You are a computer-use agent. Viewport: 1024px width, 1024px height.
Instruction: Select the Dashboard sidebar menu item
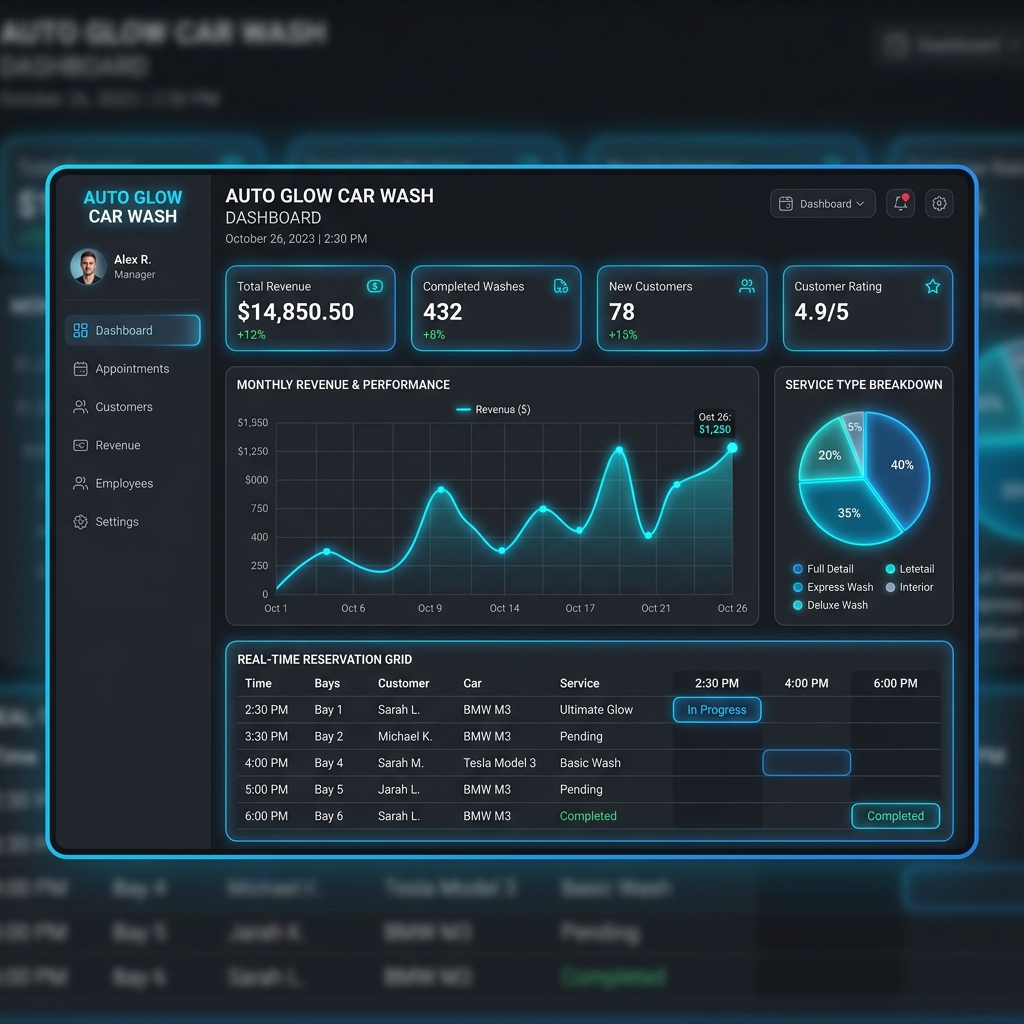click(133, 331)
